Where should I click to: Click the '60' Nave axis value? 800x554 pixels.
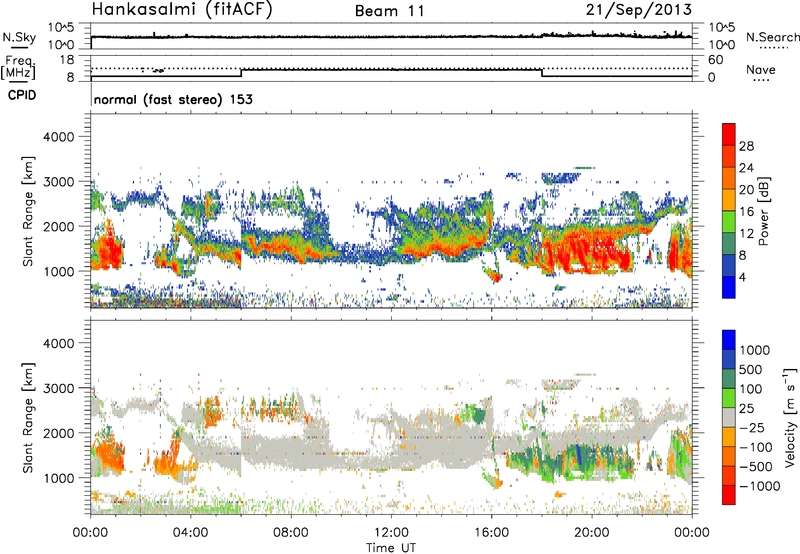click(x=716, y=60)
